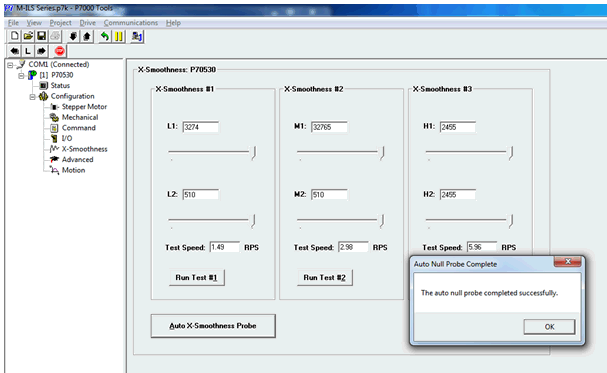Select Stepper Motor in the tree

point(84,107)
